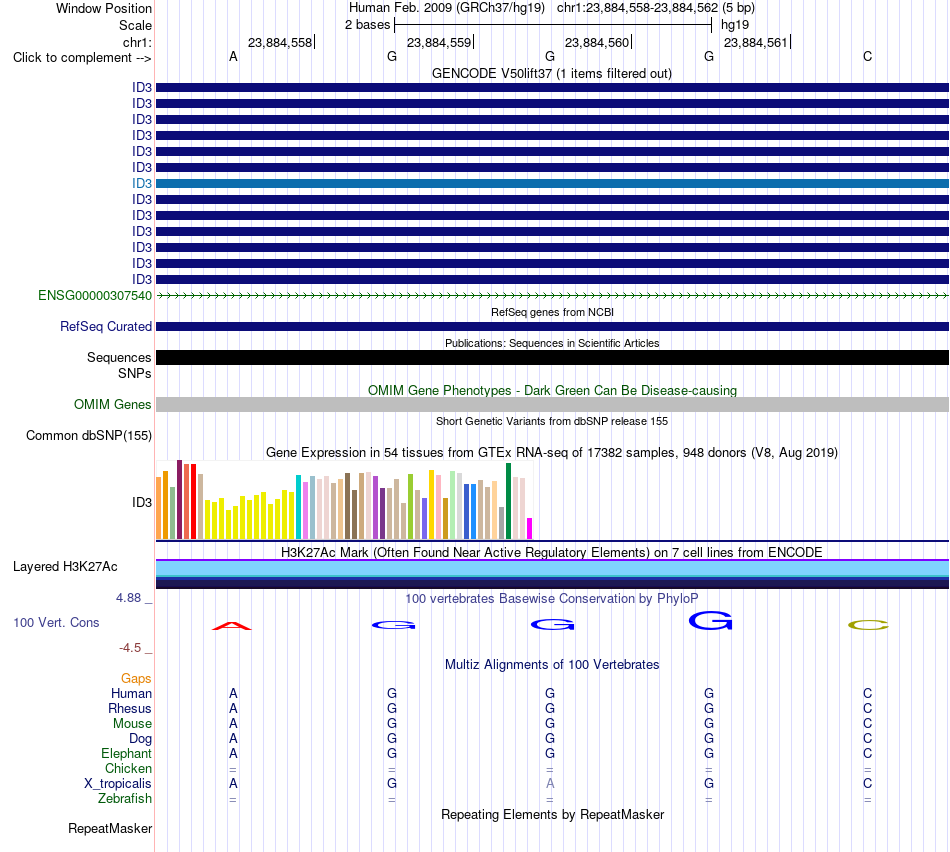Click the 23,884,560 ruler position
Screen dimensions: 950x852
coord(597,42)
